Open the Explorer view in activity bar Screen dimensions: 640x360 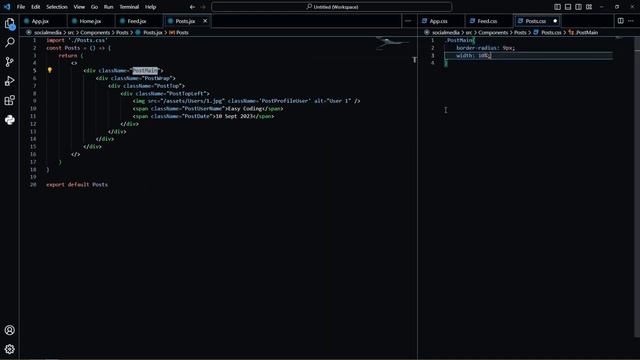coord(10,24)
